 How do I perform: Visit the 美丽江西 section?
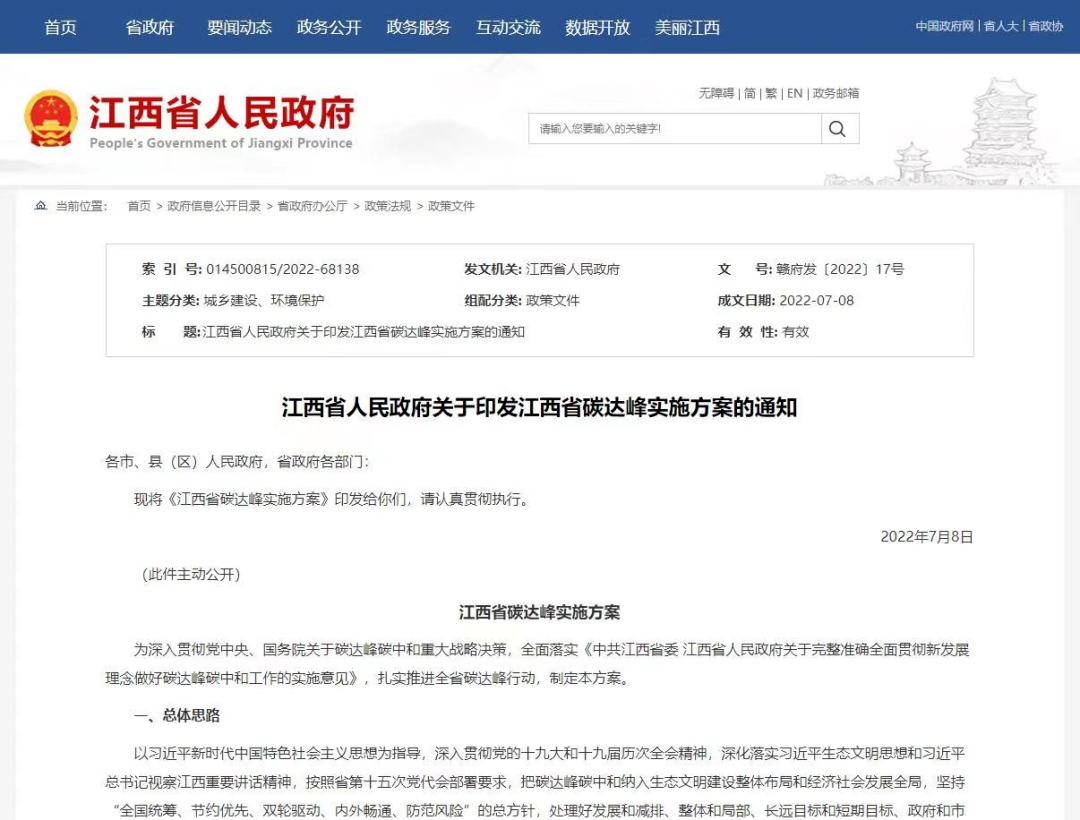pyautogui.click(x=687, y=28)
